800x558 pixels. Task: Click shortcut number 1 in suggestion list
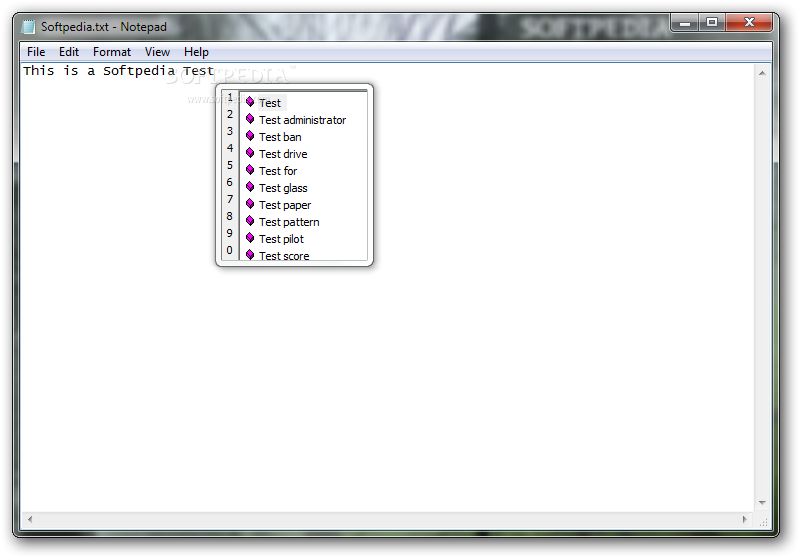point(230,97)
